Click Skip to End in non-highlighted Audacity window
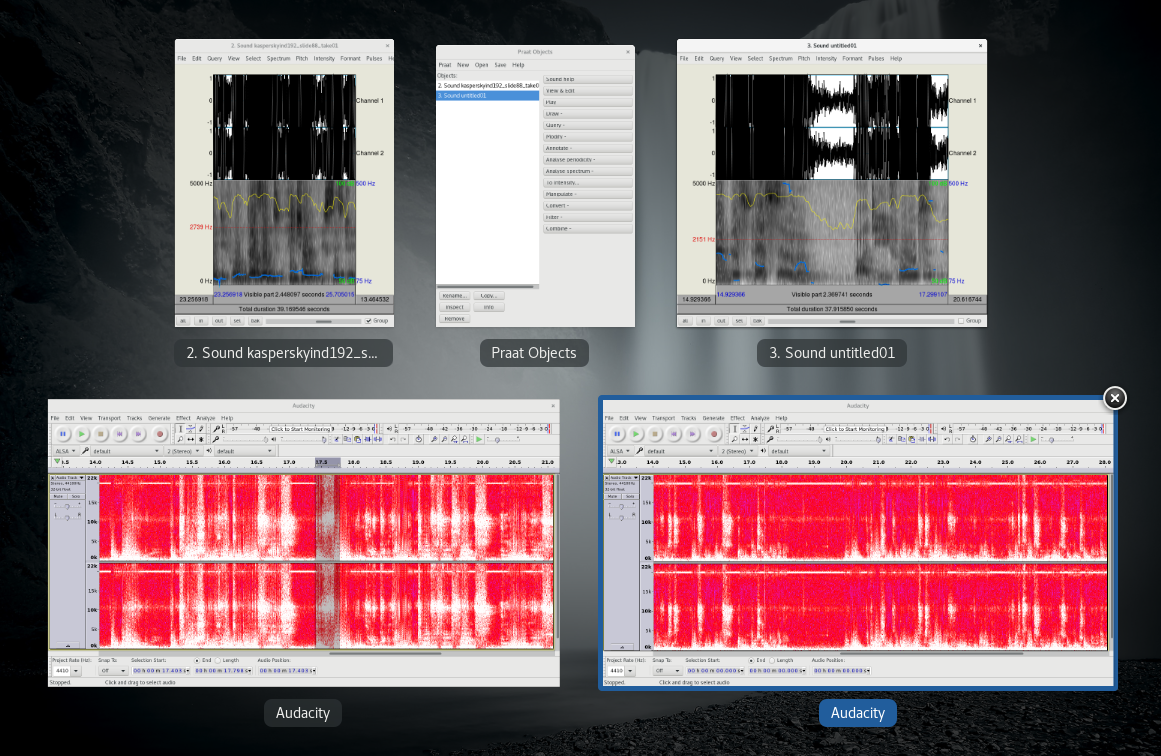Screen dimensions: 1161x756 coord(139,434)
